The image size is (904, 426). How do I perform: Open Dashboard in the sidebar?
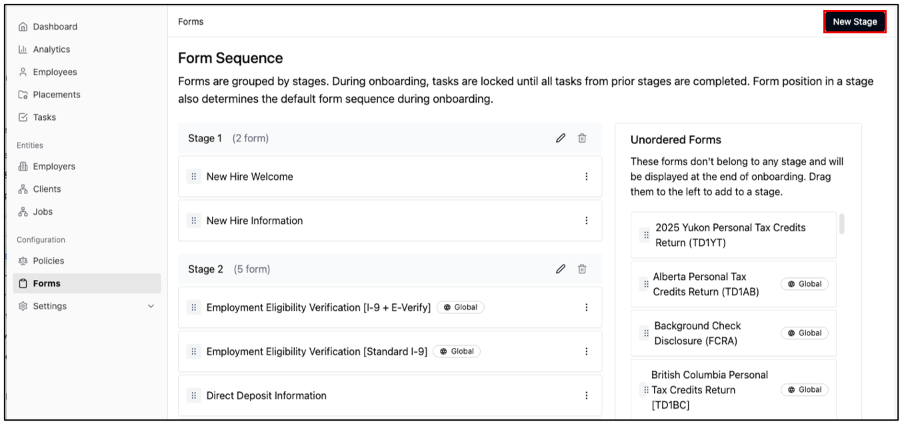click(55, 27)
